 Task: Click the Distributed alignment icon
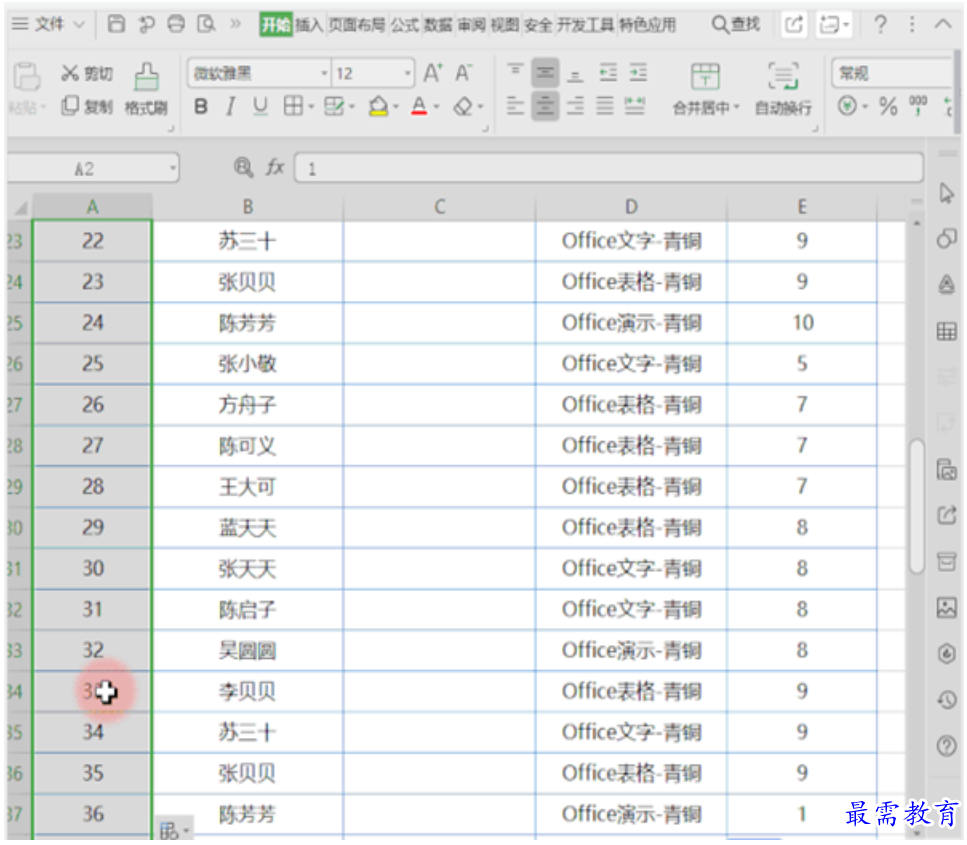[x=635, y=106]
